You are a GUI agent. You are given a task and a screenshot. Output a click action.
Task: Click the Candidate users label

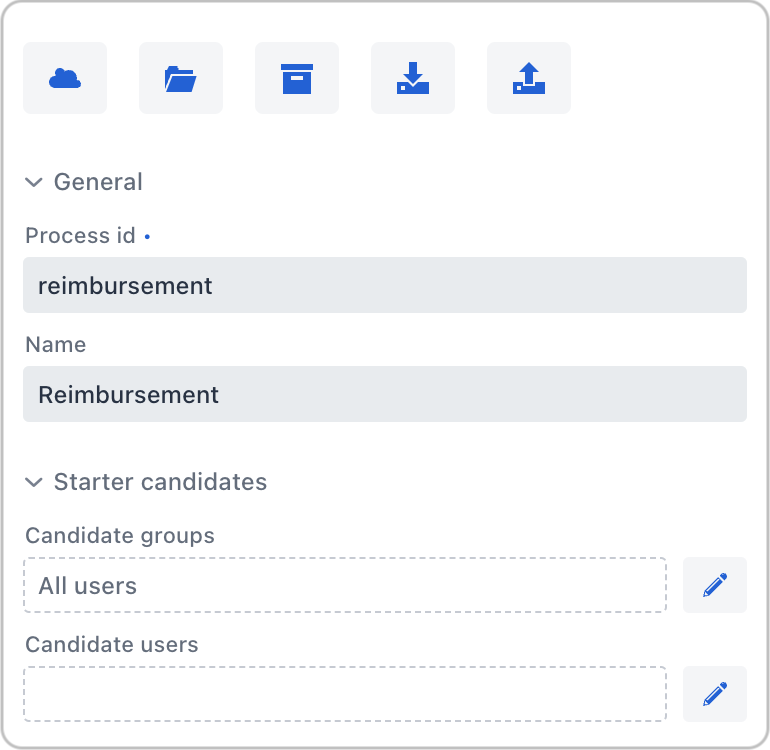112,645
